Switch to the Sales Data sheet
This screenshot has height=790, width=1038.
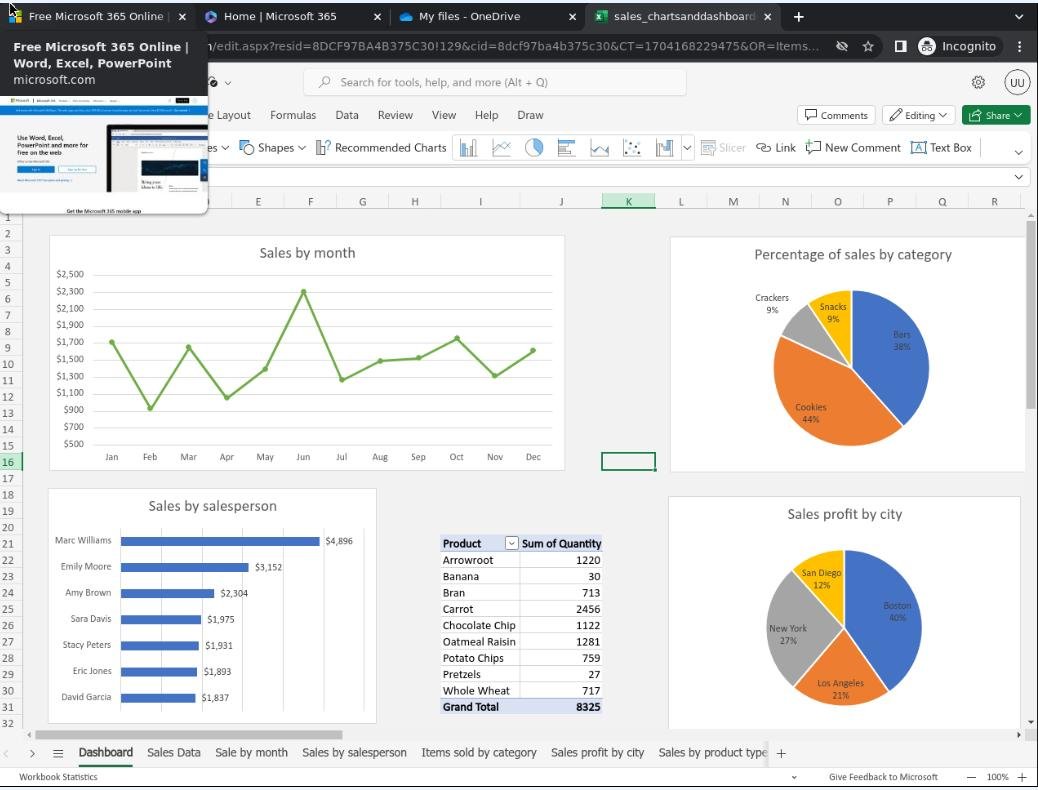click(173, 752)
